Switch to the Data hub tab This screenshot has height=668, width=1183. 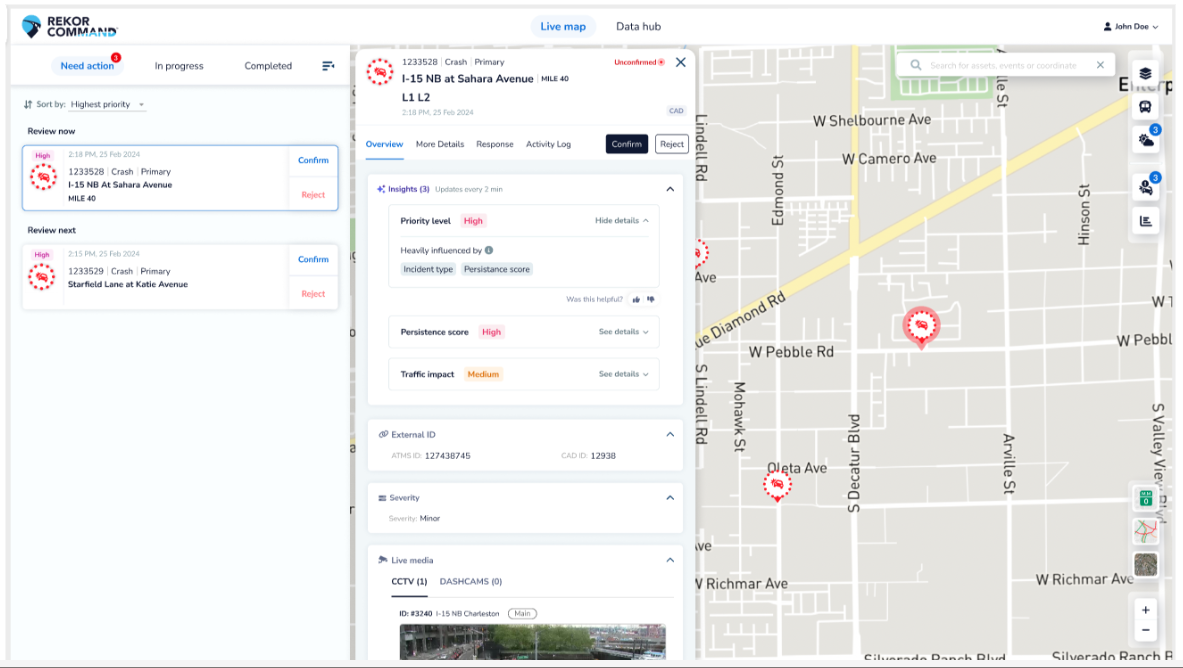point(638,26)
